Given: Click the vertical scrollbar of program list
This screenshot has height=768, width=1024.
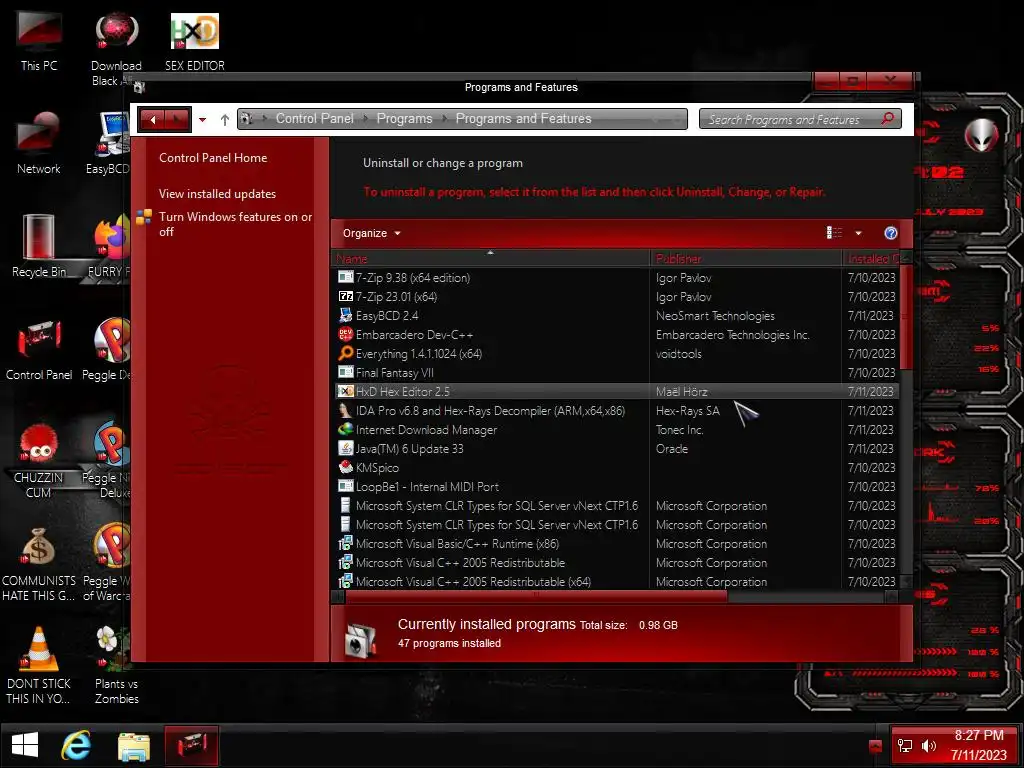Looking at the screenshot, I should pyautogui.click(x=906, y=317).
